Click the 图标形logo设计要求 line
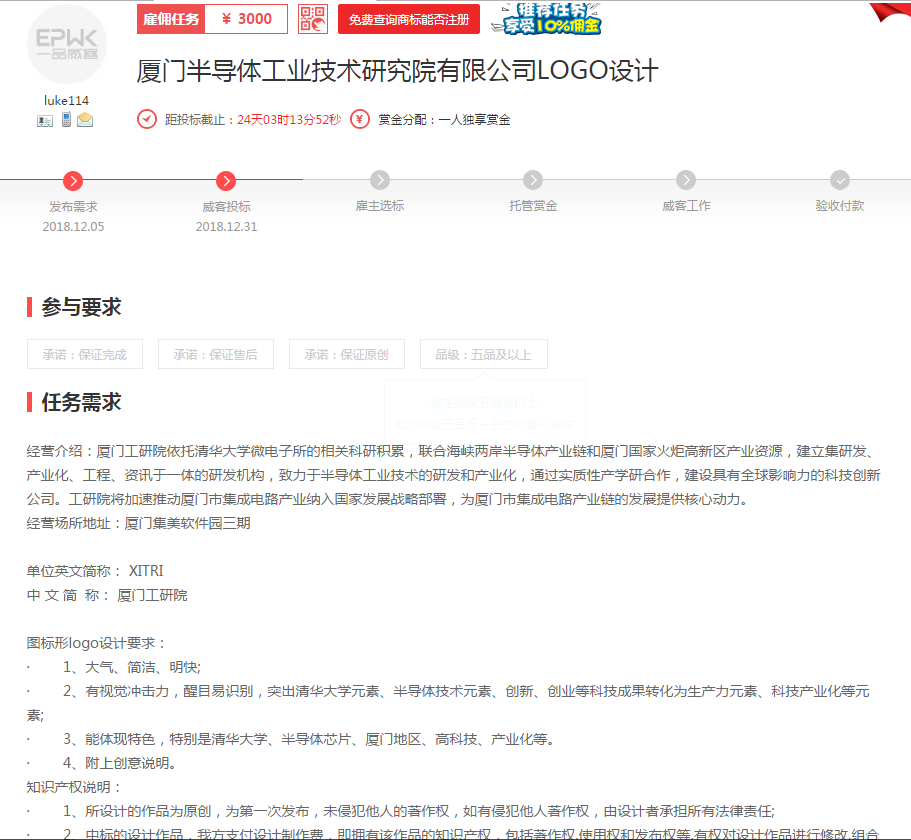Viewport: 911px width, 840px height. coord(96,643)
